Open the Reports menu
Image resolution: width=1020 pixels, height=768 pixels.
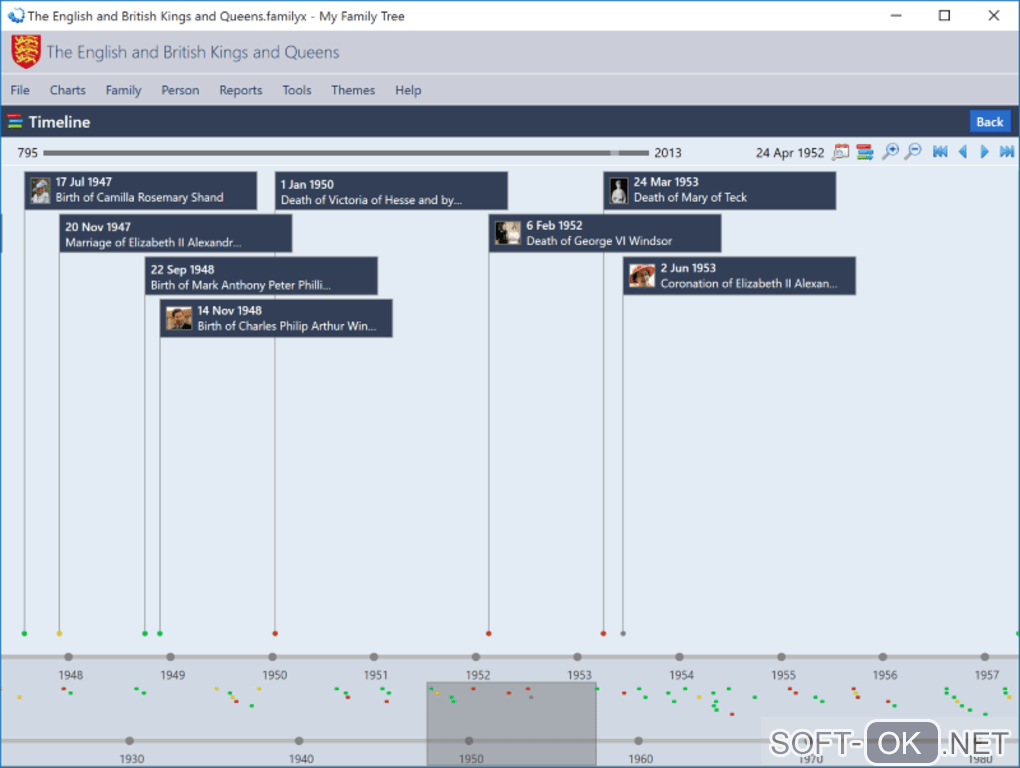point(241,90)
